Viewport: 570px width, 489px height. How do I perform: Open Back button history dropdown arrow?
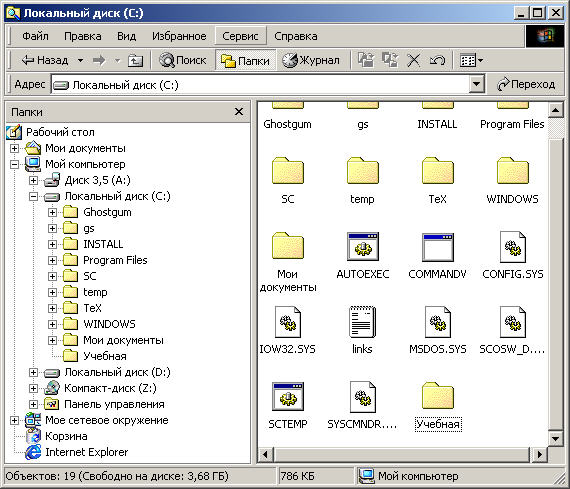(x=81, y=60)
